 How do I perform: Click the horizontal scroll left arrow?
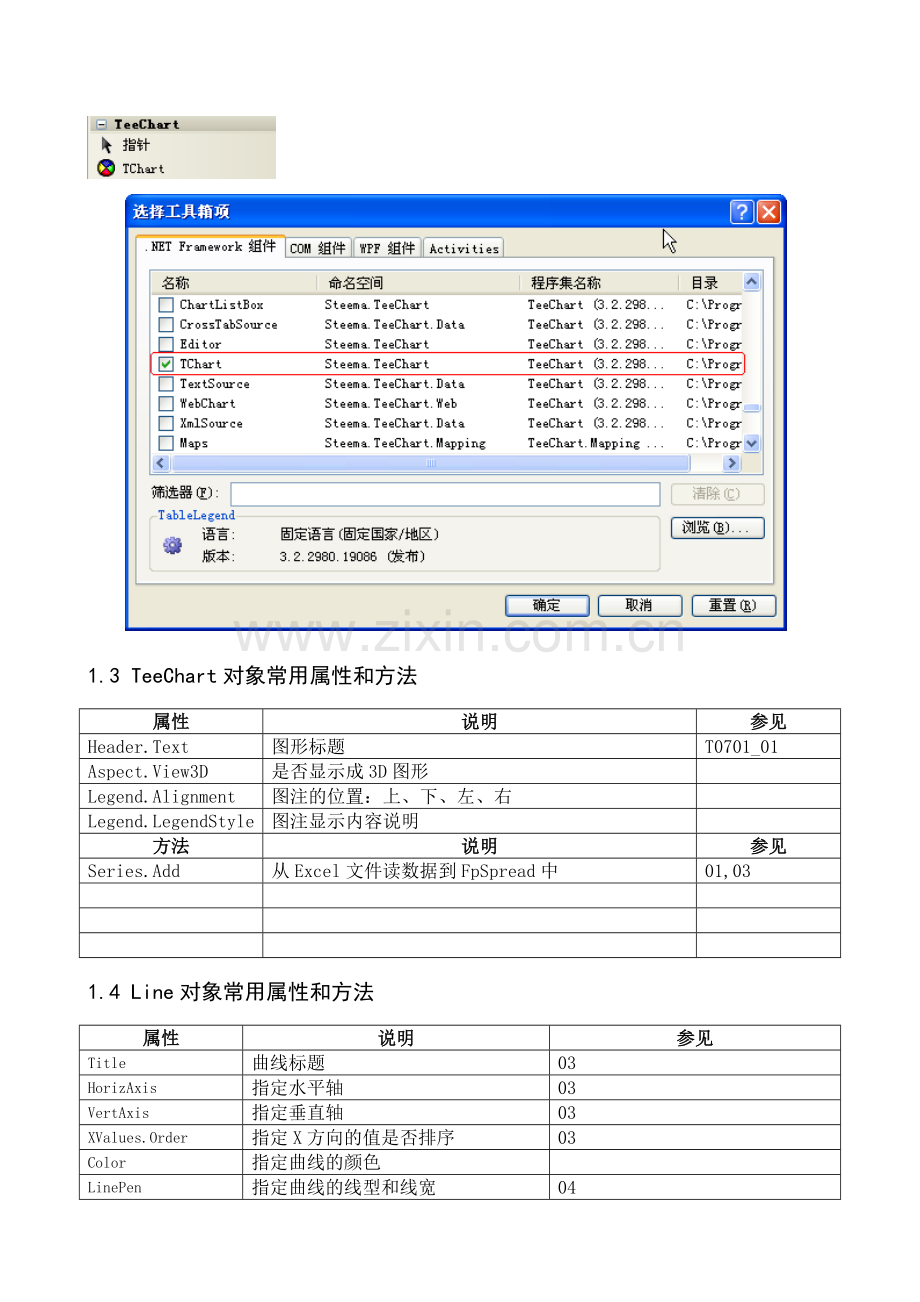click(160, 463)
